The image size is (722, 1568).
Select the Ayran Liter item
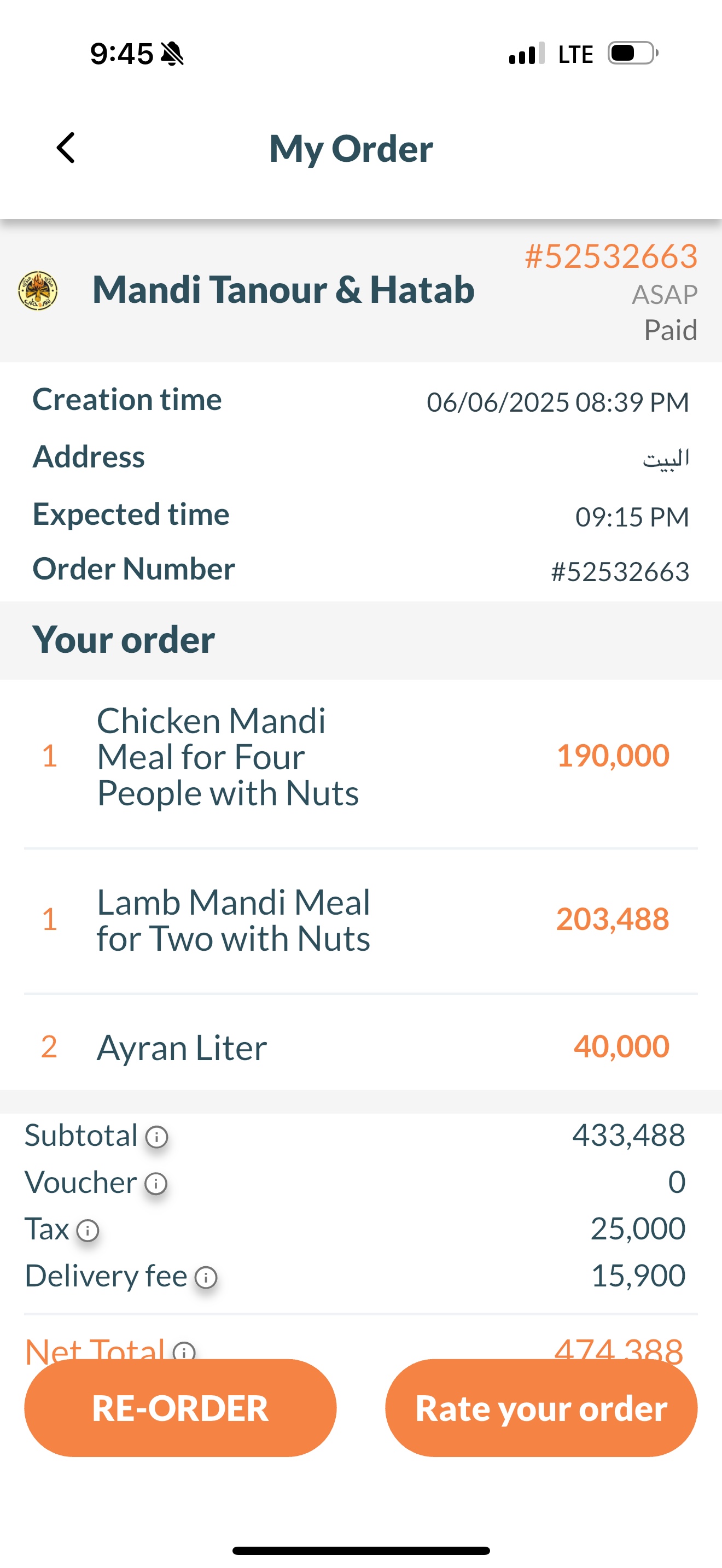click(x=182, y=1048)
